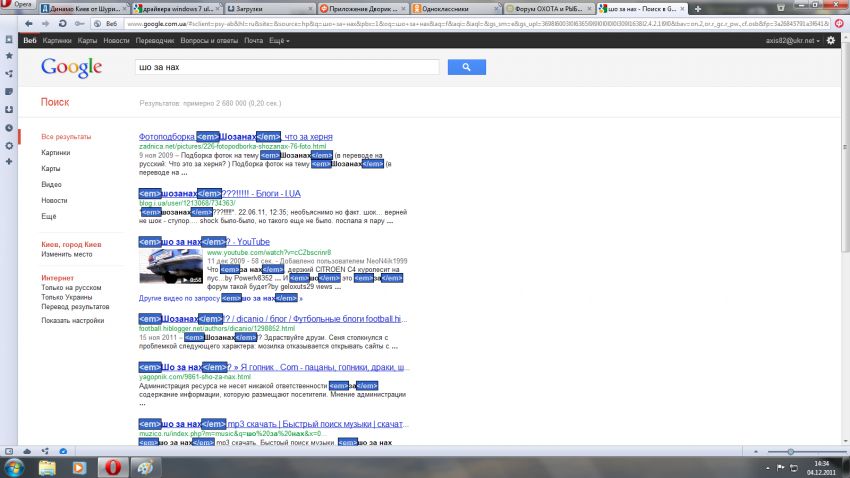Choose Только на русском filter

pyautogui.click(x=71, y=288)
